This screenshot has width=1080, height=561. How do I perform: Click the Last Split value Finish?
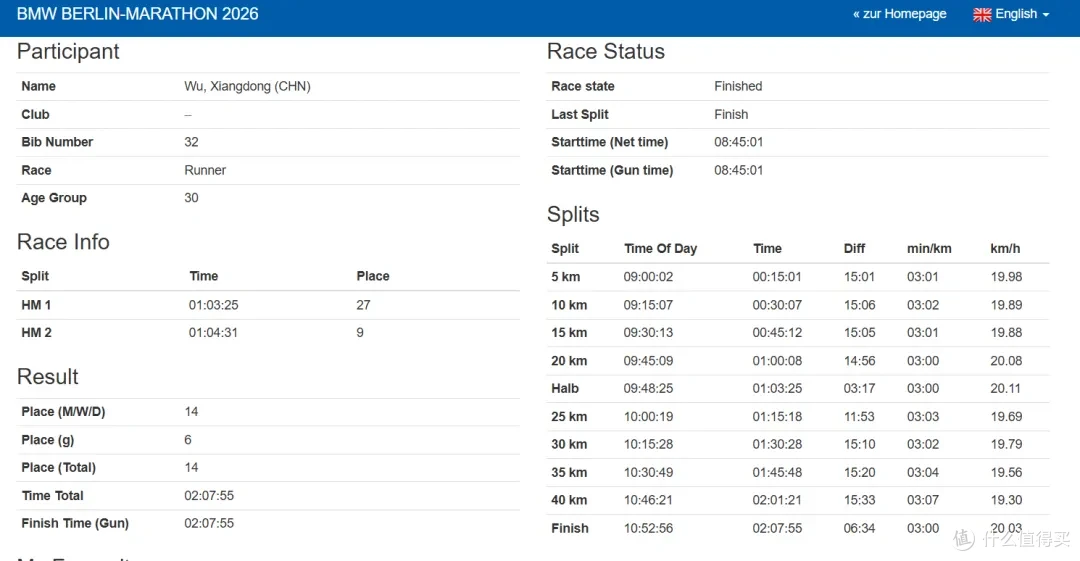click(731, 114)
